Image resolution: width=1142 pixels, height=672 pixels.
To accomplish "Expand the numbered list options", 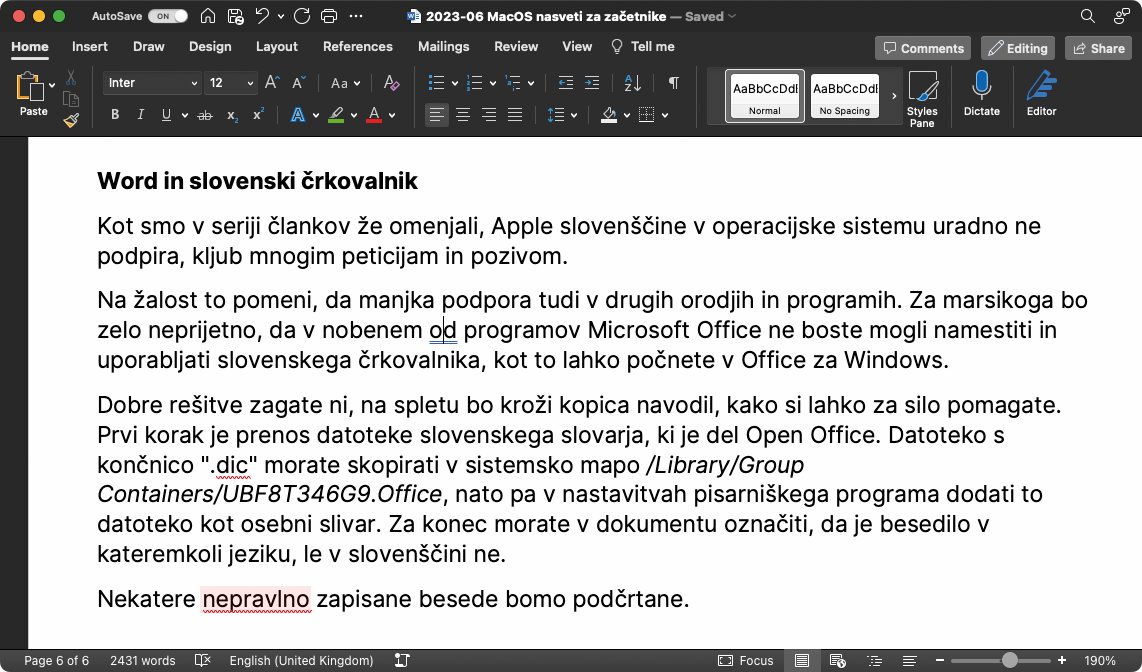I will click(x=493, y=84).
